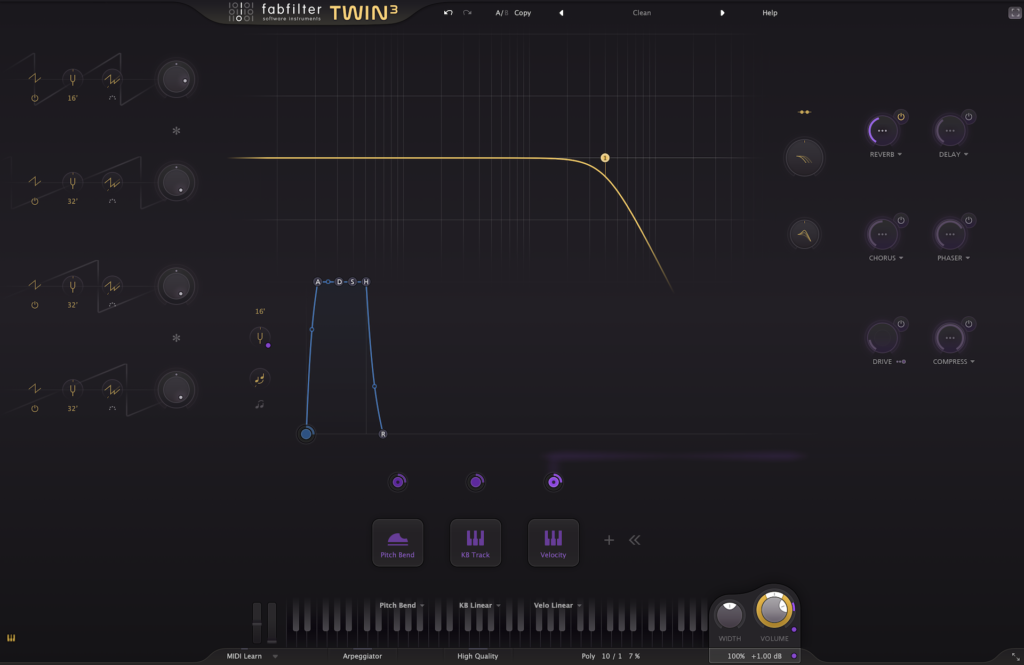Click the undo arrow in the top bar
This screenshot has height=665, width=1024.
(x=449, y=13)
